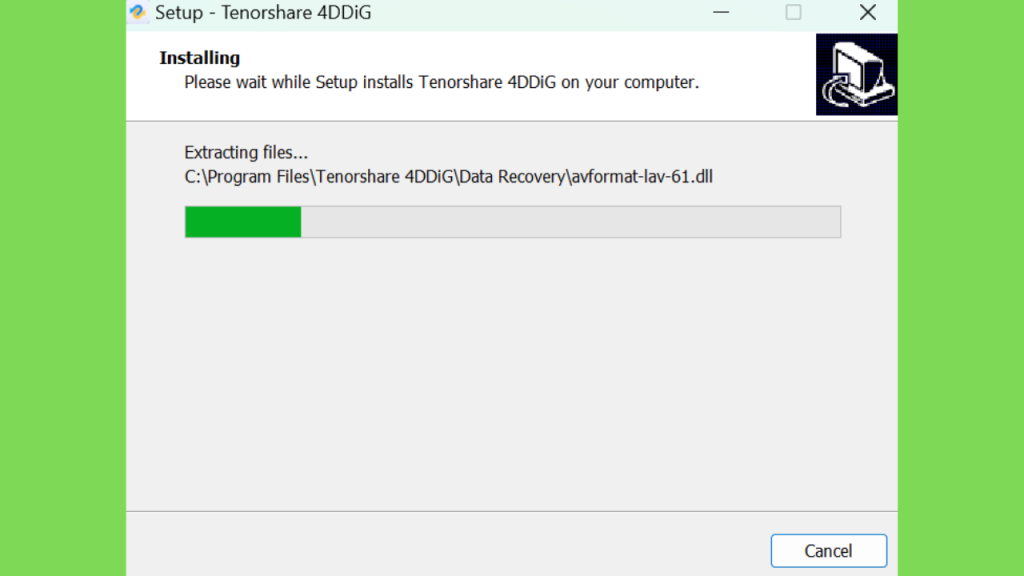This screenshot has height=576, width=1024.
Task: Click "C:\Program Files" portion of the path
Action: 247,177
